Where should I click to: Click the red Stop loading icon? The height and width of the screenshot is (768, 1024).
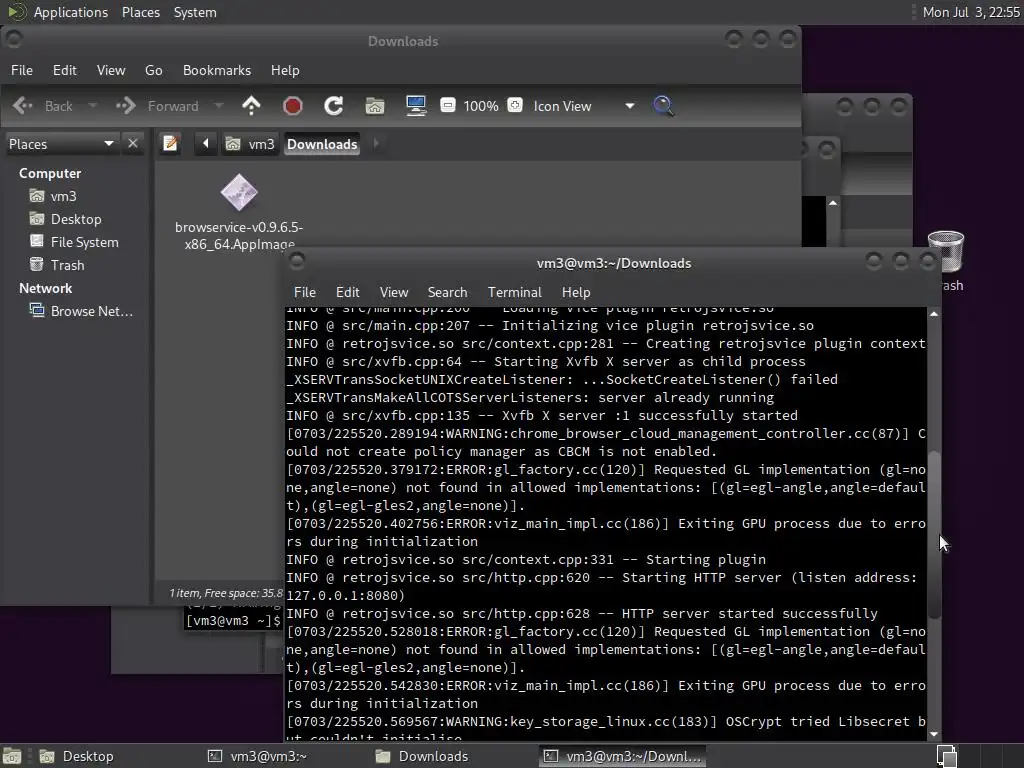(x=293, y=106)
